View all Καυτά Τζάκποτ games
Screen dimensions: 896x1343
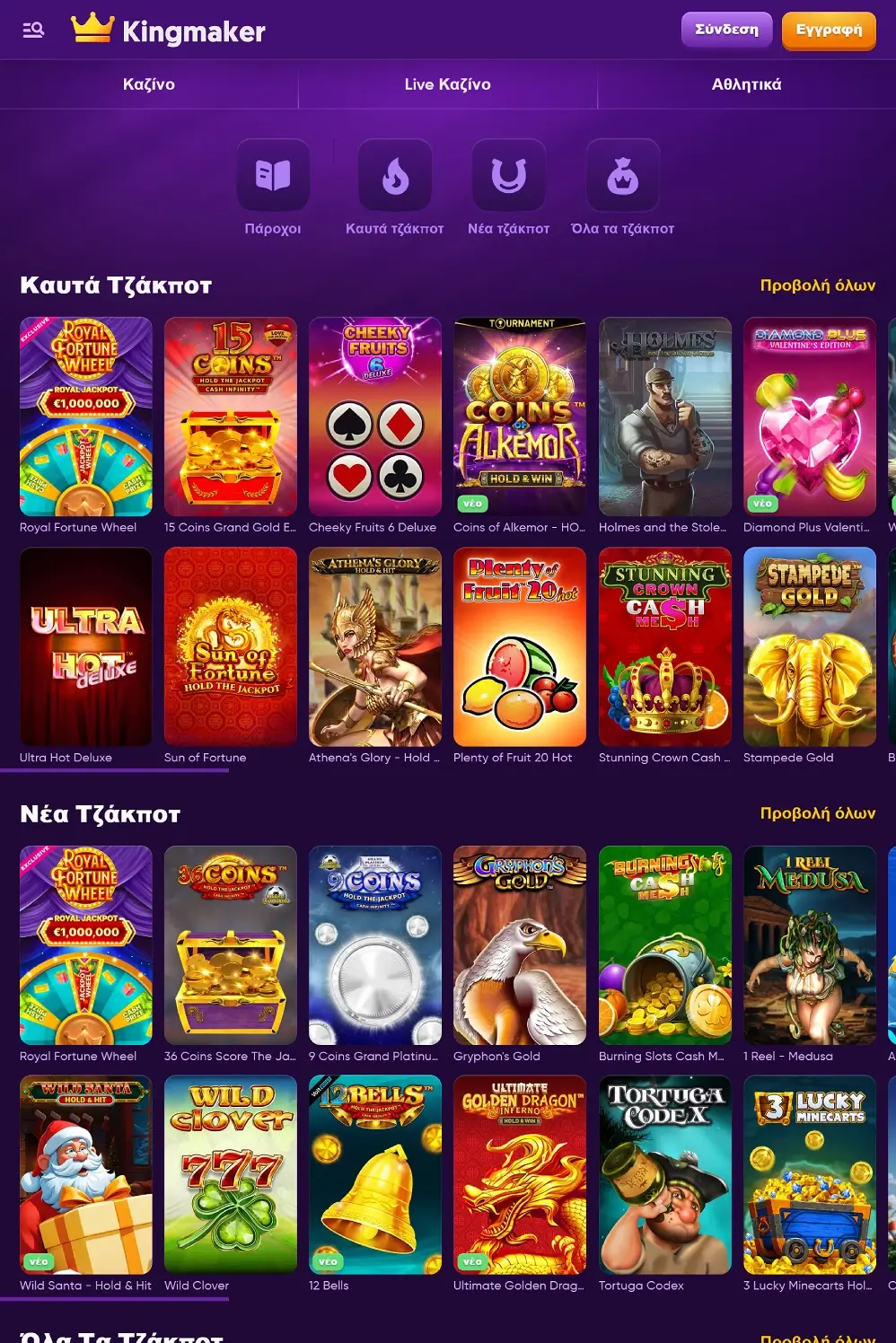coord(817,285)
